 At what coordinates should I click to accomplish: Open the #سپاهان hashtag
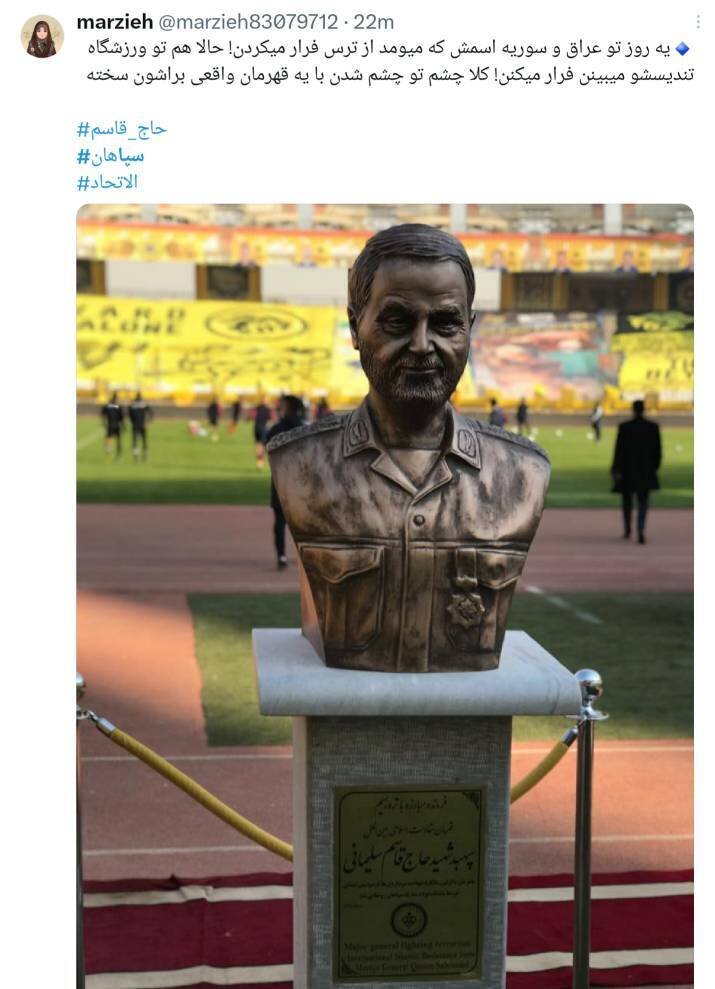click(x=110, y=156)
